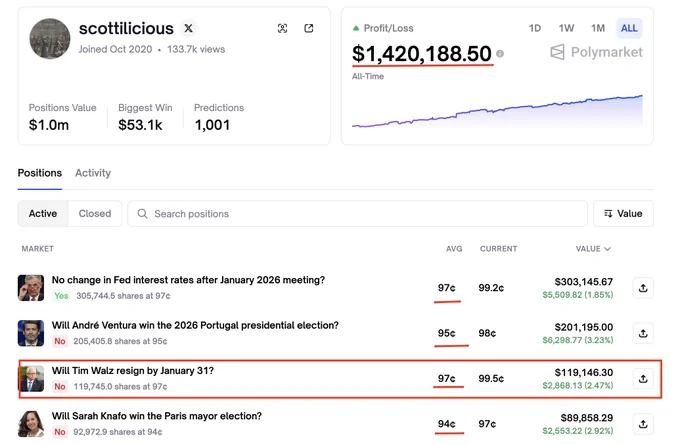This screenshot has height=445, width=680.
Task: Click inside the Search positions field
Action: (x=357, y=213)
